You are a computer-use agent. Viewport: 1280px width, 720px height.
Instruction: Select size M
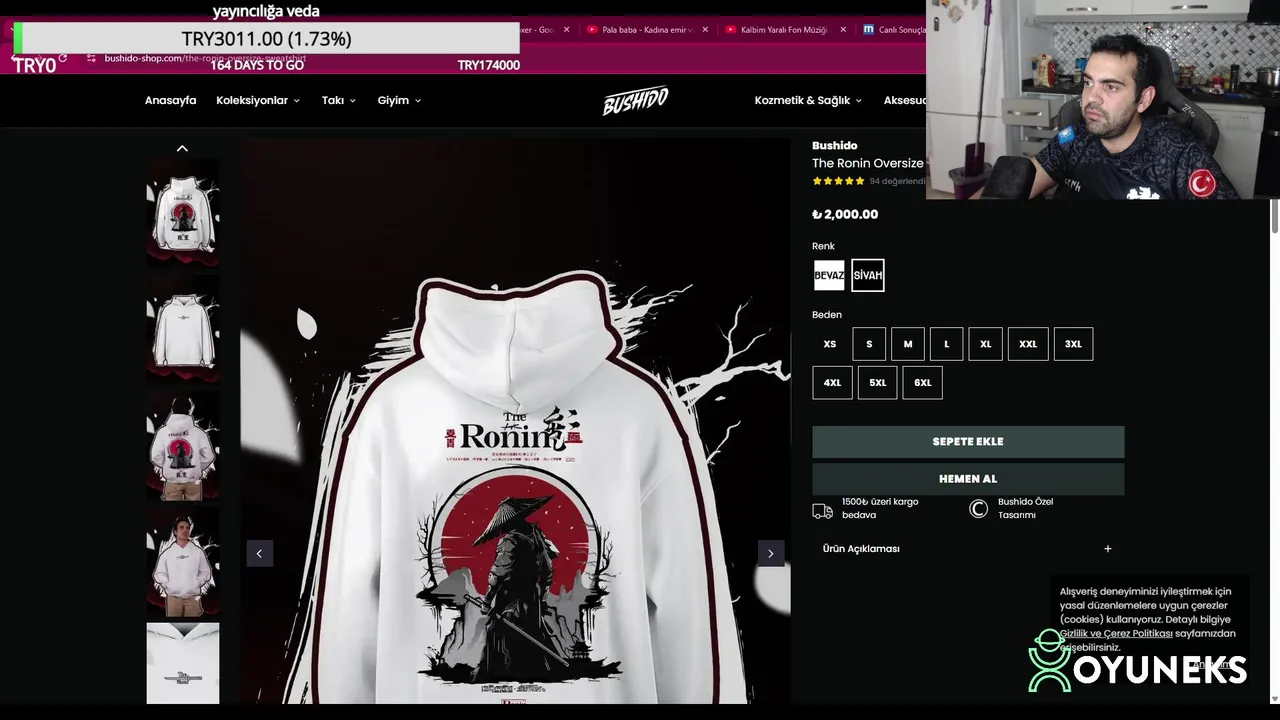[x=908, y=344]
